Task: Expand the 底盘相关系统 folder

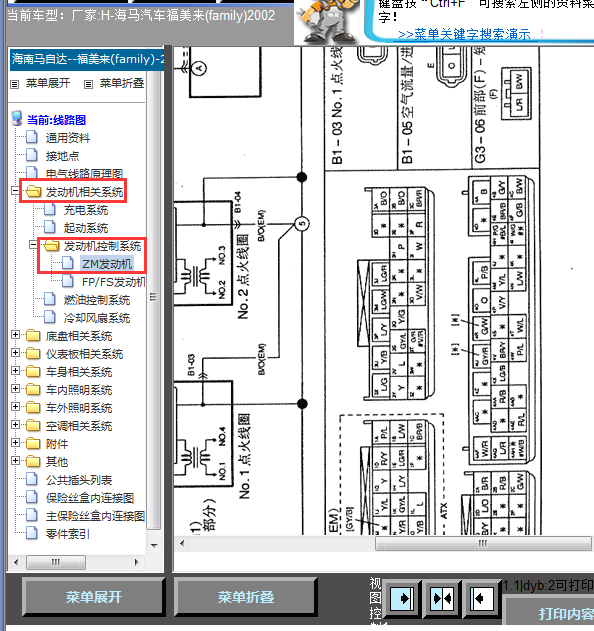Action: [x=15, y=334]
